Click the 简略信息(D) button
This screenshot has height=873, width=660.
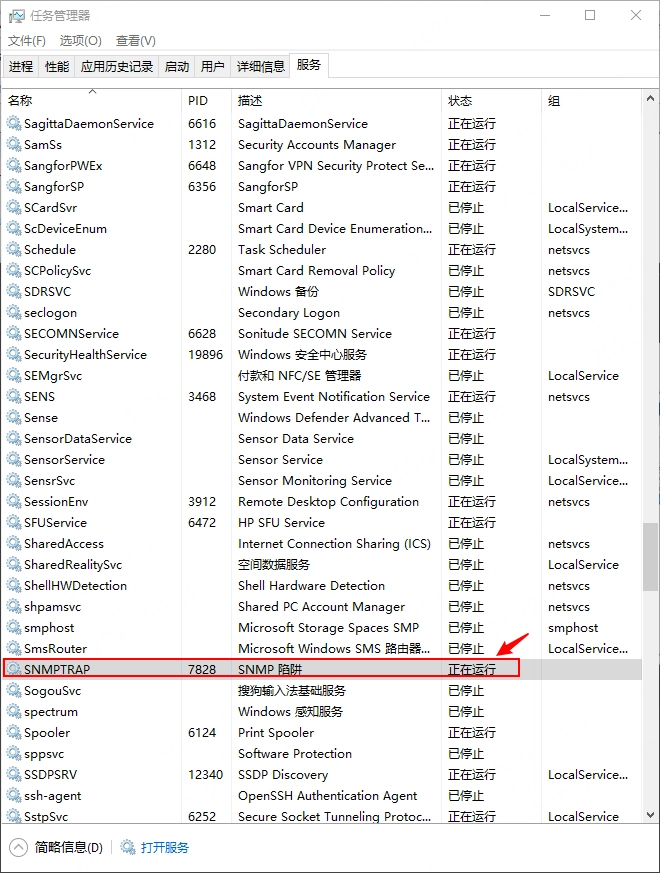(x=68, y=847)
